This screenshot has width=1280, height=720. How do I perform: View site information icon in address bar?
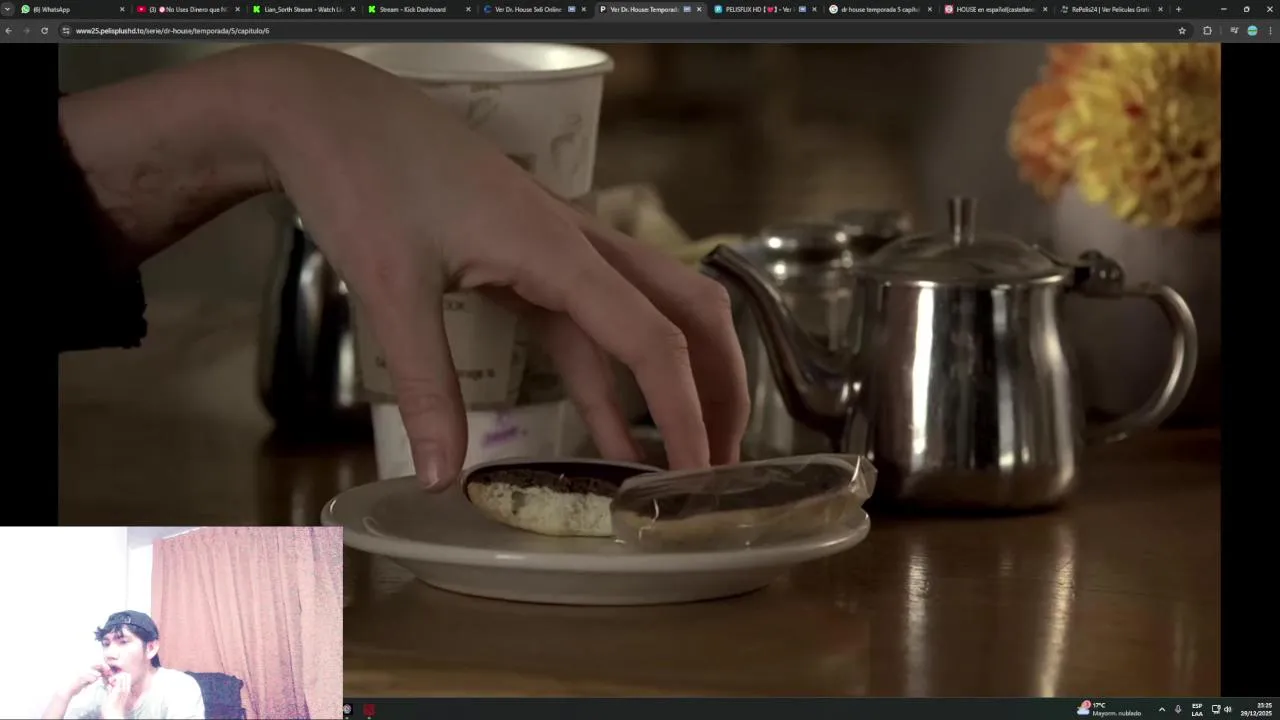[66, 30]
